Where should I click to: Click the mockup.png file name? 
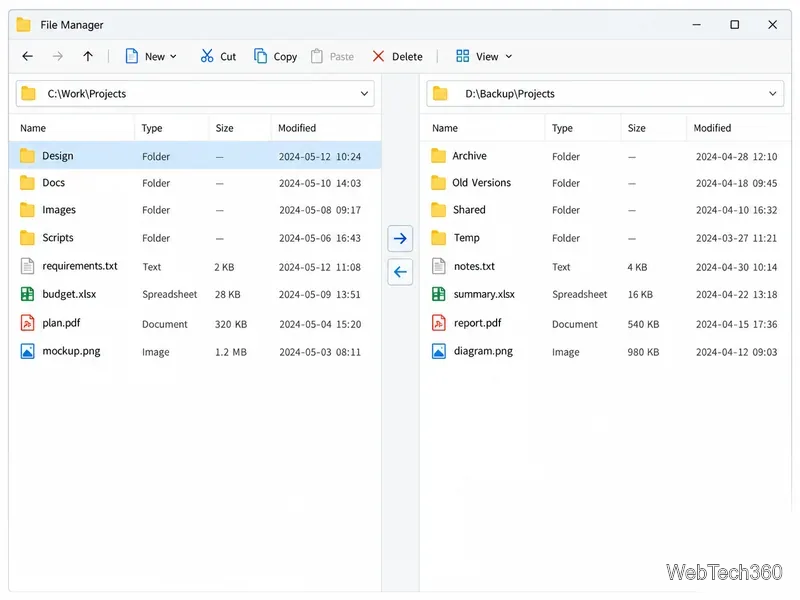tap(71, 351)
